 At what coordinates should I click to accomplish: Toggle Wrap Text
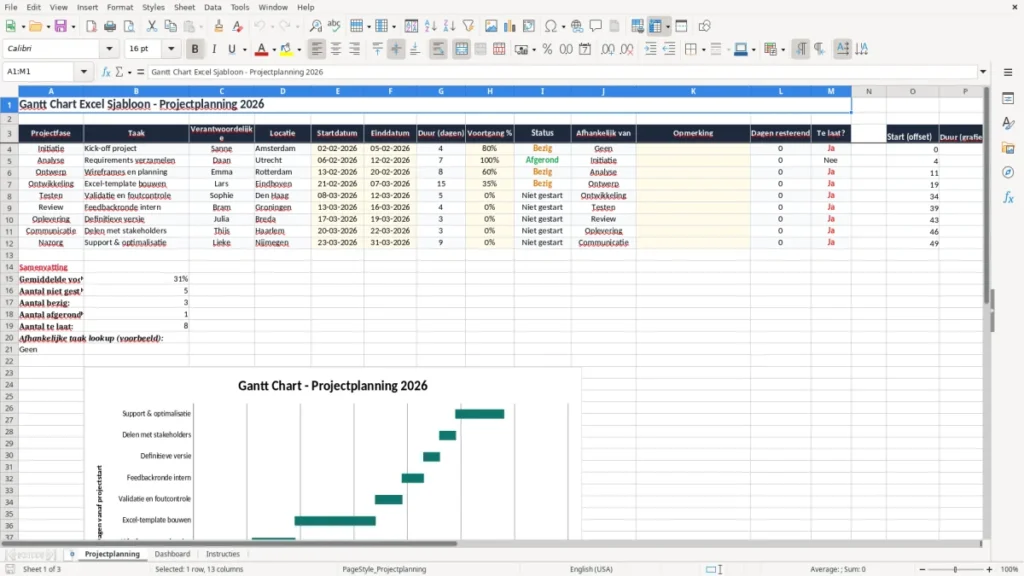(x=438, y=49)
